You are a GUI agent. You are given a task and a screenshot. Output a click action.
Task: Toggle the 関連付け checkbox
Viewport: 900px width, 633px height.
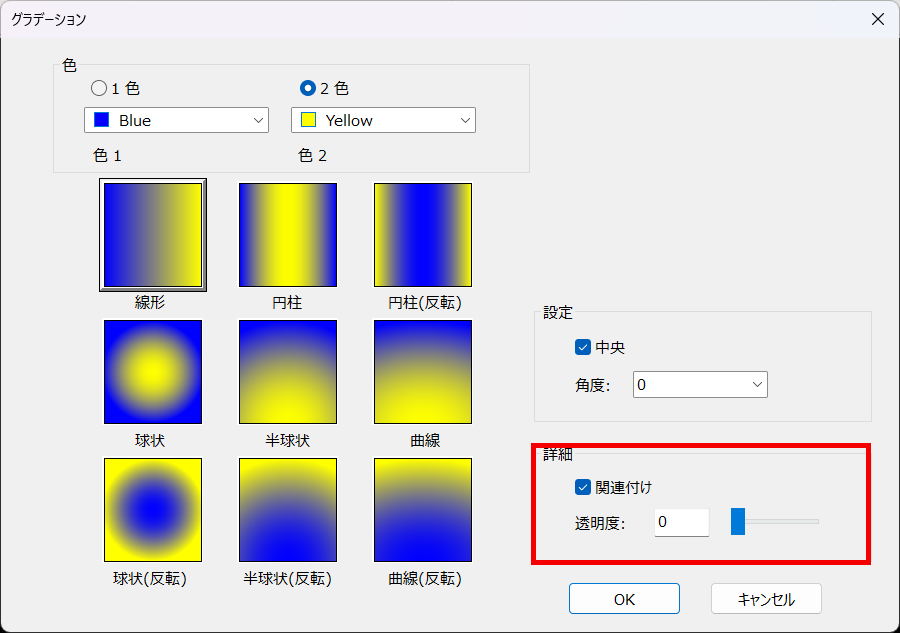pos(583,487)
